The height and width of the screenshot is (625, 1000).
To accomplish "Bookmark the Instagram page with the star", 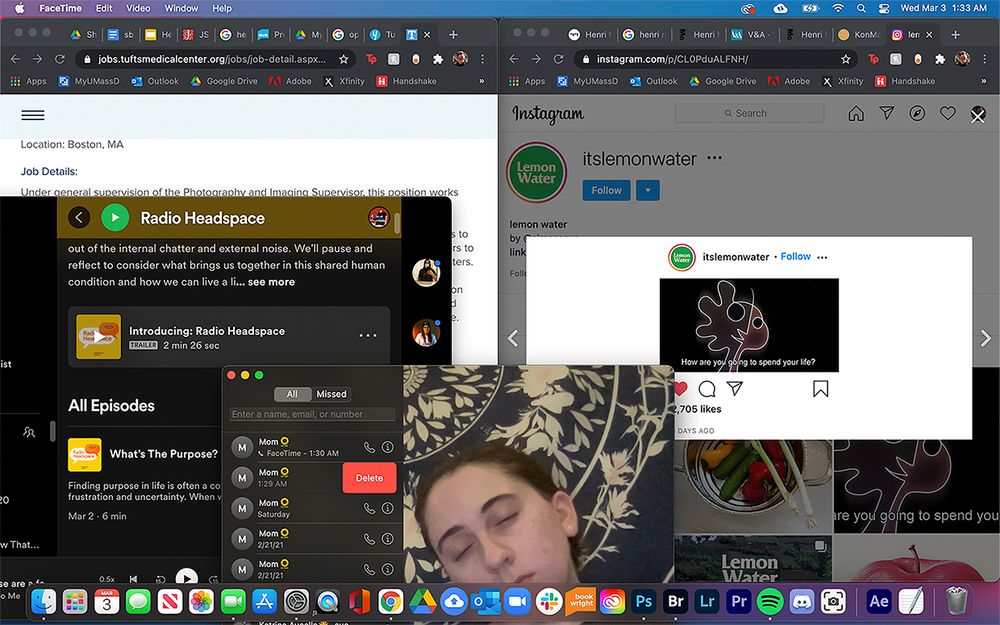I will (846, 59).
